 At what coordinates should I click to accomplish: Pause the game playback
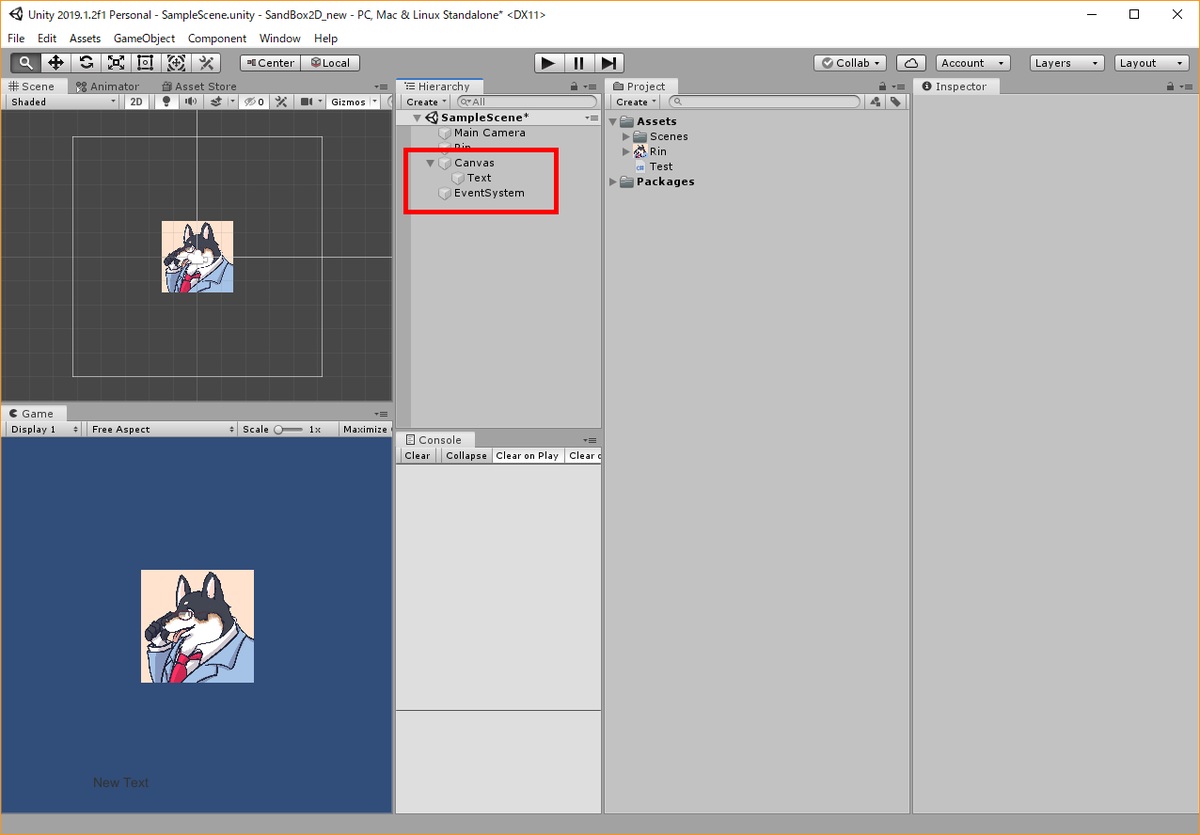[579, 63]
